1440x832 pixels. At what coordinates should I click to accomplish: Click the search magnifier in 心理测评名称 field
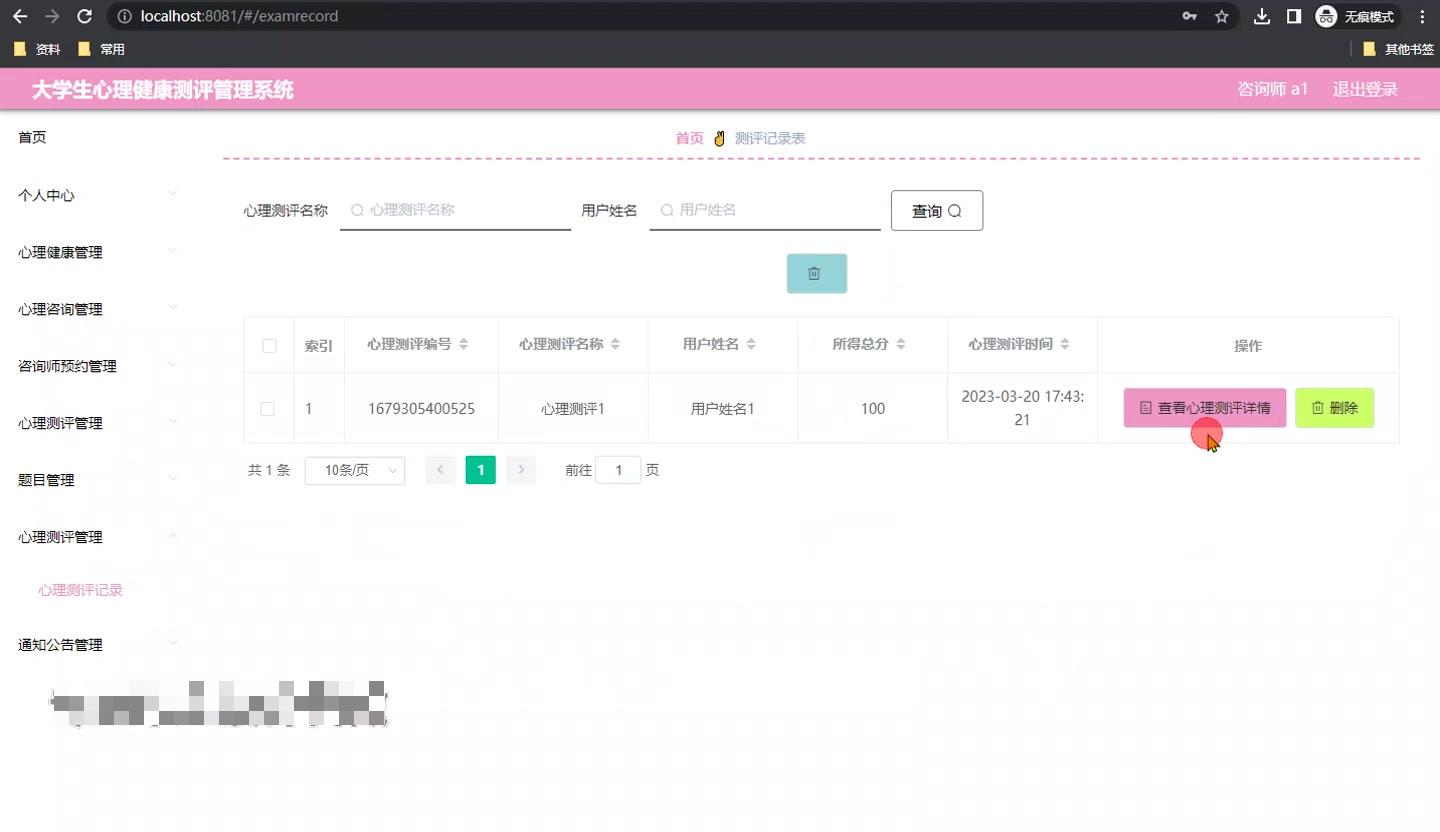357,210
